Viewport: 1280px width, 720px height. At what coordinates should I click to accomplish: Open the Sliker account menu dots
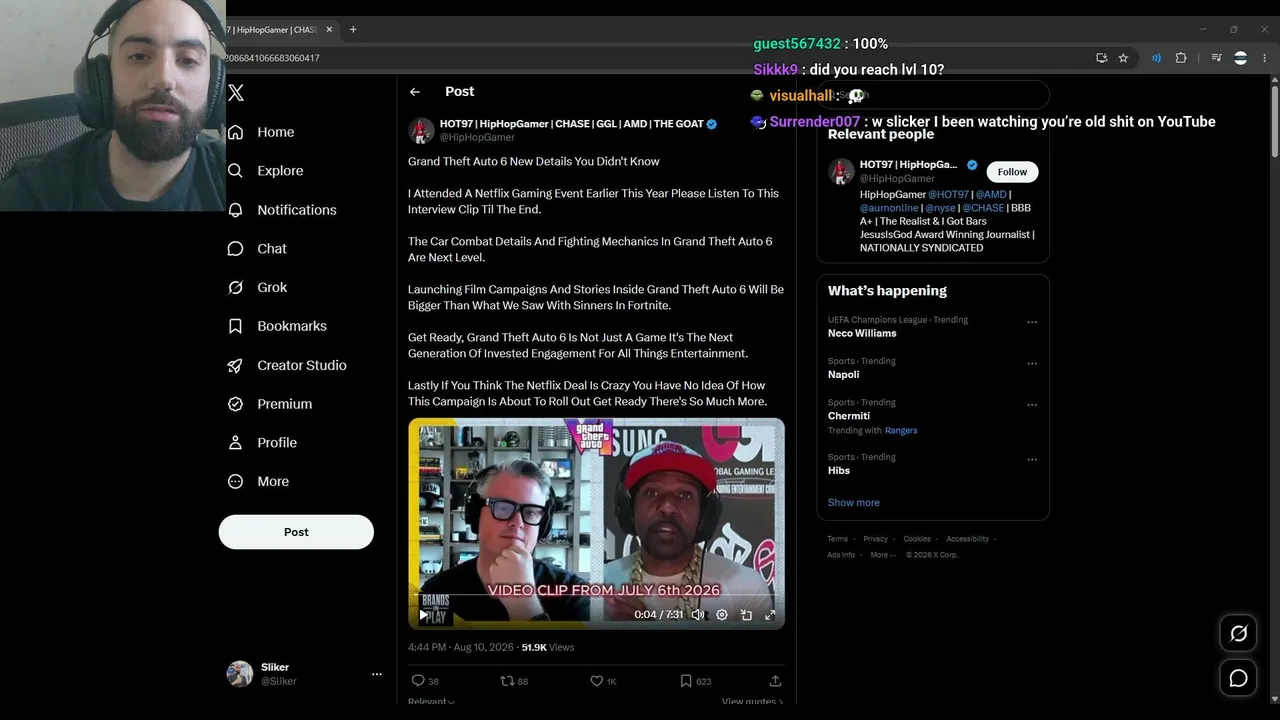point(377,674)
